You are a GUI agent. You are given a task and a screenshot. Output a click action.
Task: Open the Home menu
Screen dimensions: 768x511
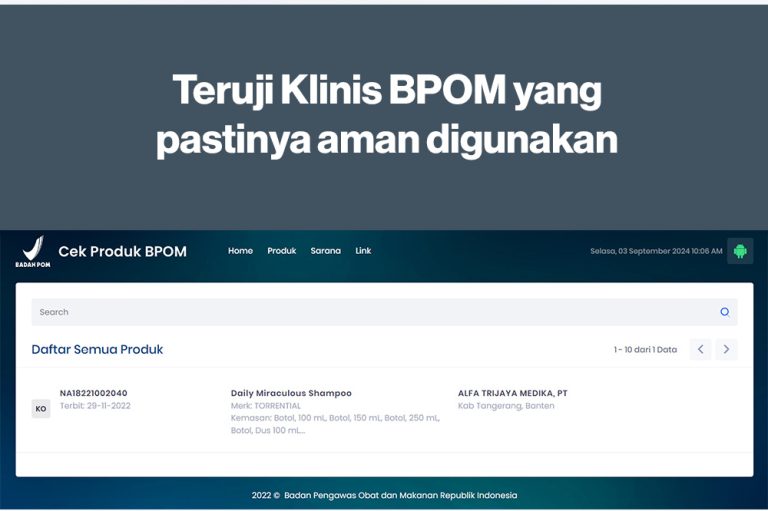(x=240, y=251)
